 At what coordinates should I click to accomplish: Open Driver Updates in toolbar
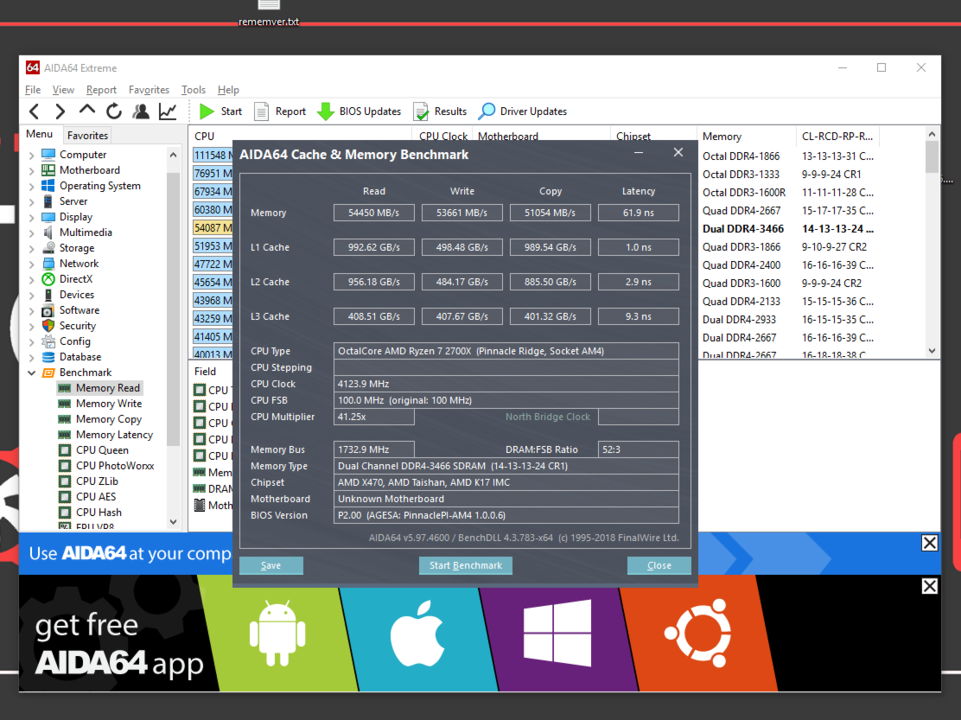click(523, 112)
